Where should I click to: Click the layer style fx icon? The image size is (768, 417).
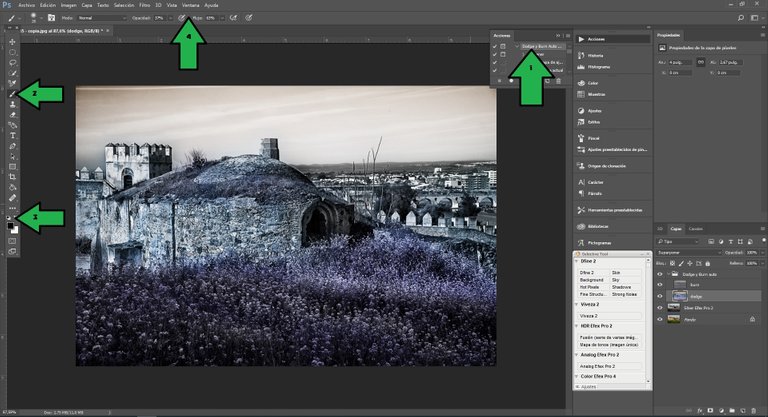coord(700,411)
